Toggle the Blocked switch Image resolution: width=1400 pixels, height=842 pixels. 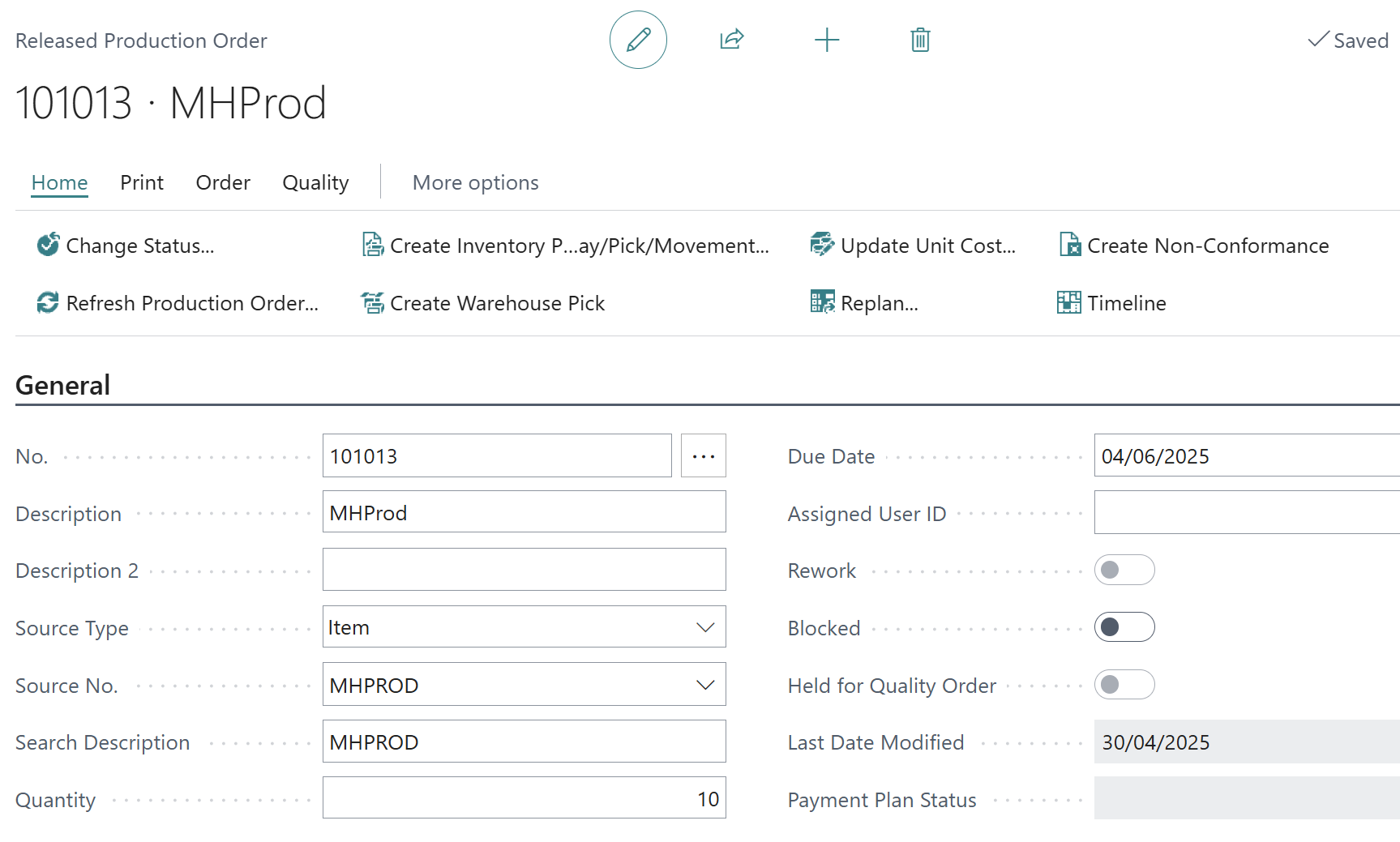1124,627
